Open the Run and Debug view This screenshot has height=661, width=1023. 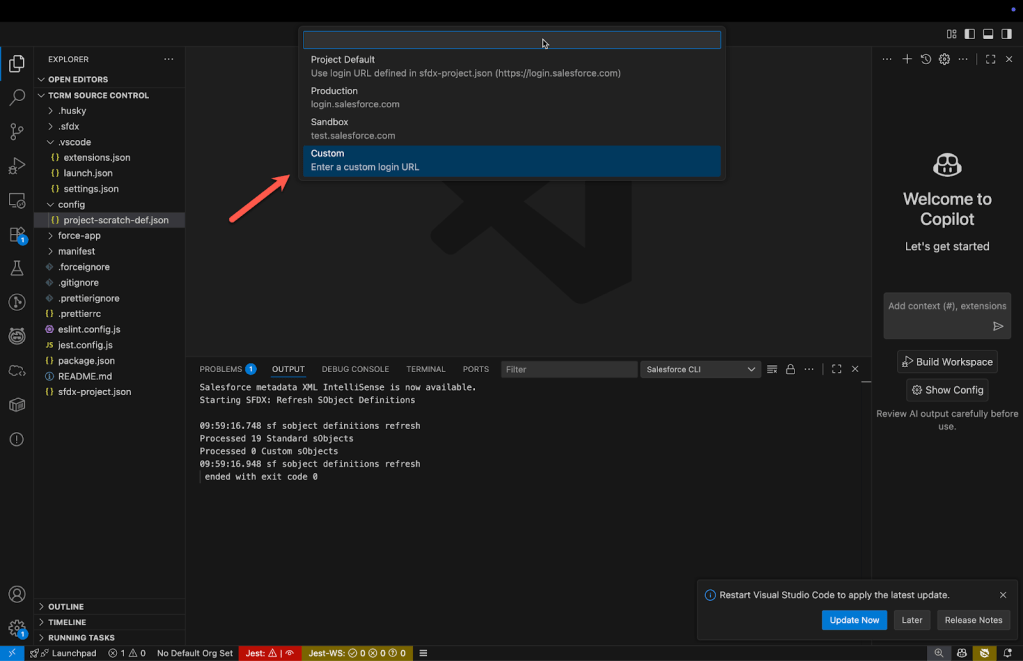click(17, 166)
